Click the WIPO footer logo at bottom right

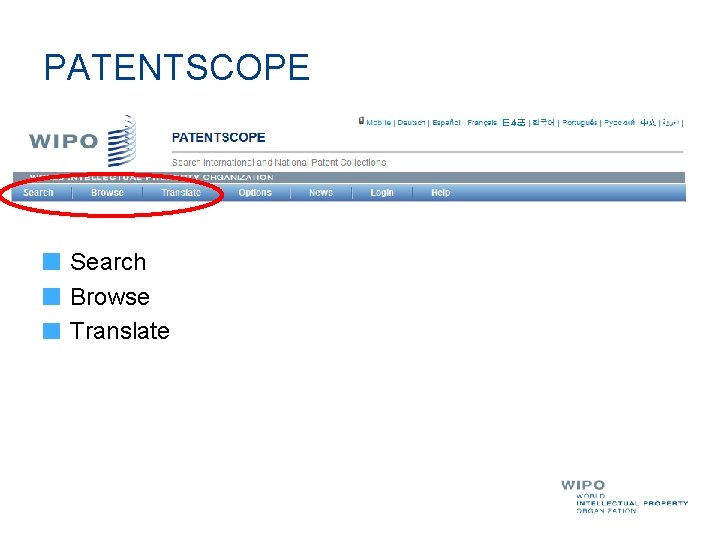pyautogui.click(x=624, y=496)
